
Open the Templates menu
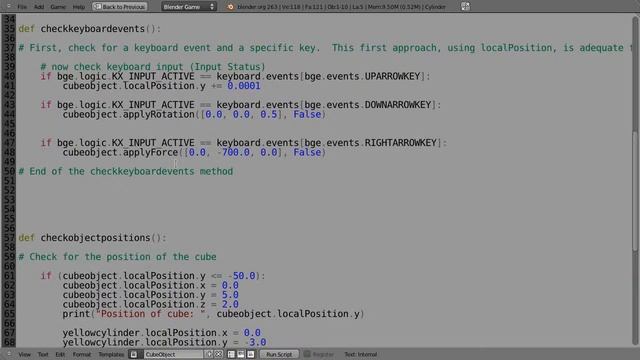pyautogui.click(x=111, y=354)
